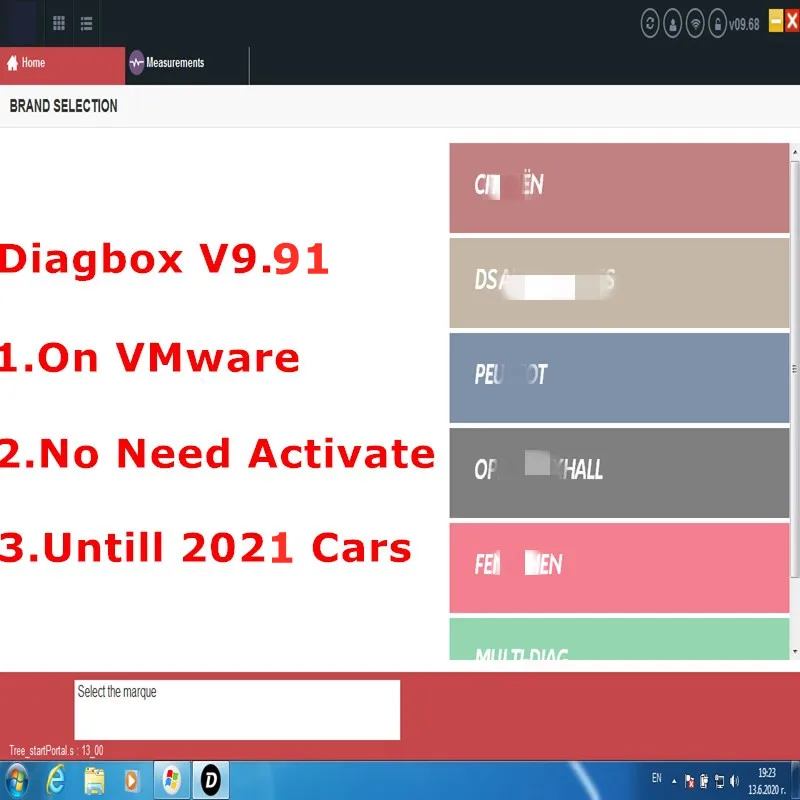
Task: Select the PEUGEOT brand button
Action: tap(618, 377)
